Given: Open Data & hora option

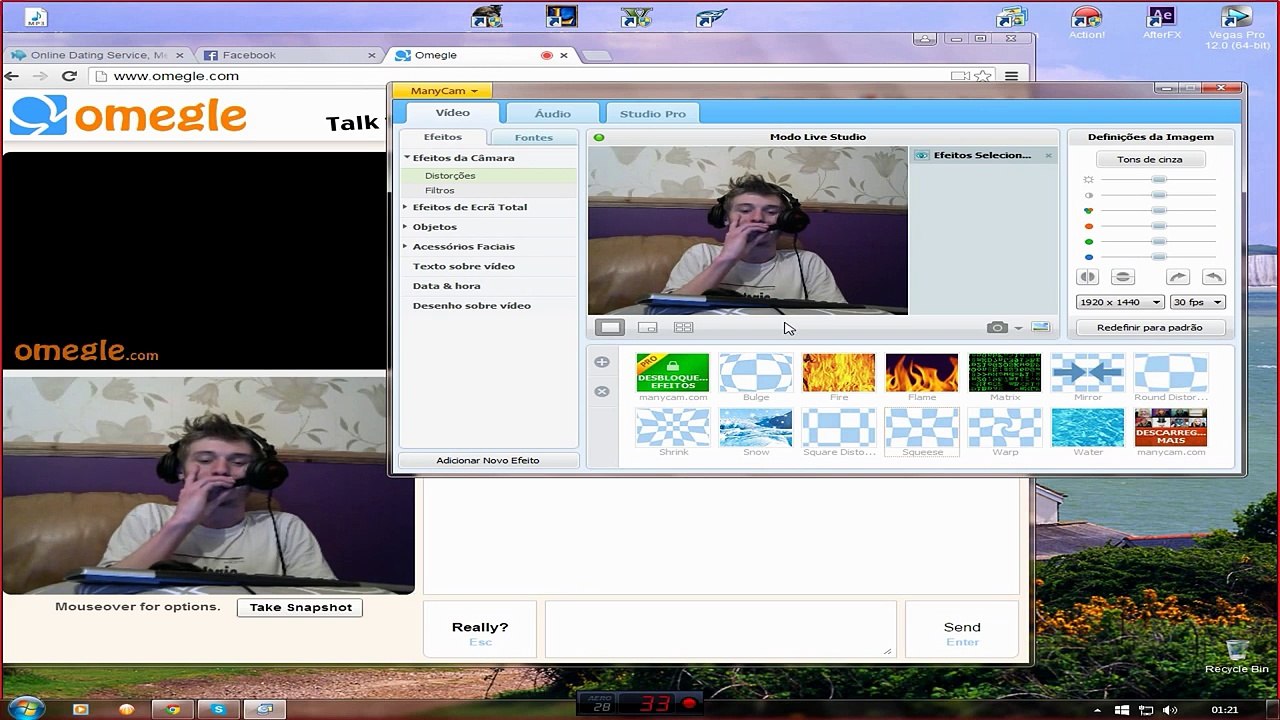Looking at the screenshot, I should pyautogui.click(x=446, y=286).
